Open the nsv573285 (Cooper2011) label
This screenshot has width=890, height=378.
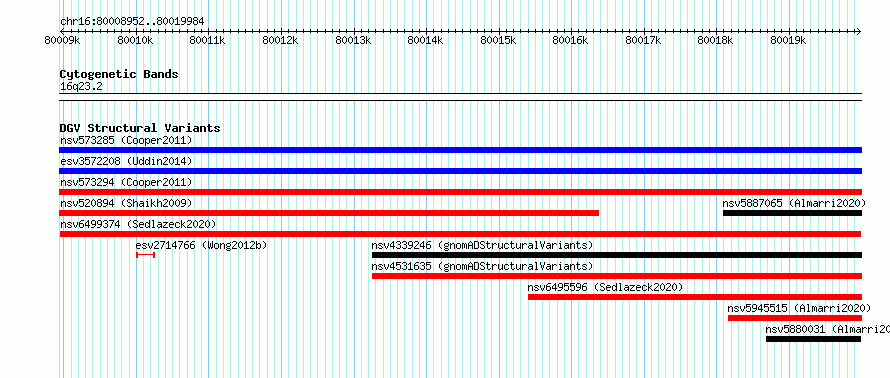126,140
